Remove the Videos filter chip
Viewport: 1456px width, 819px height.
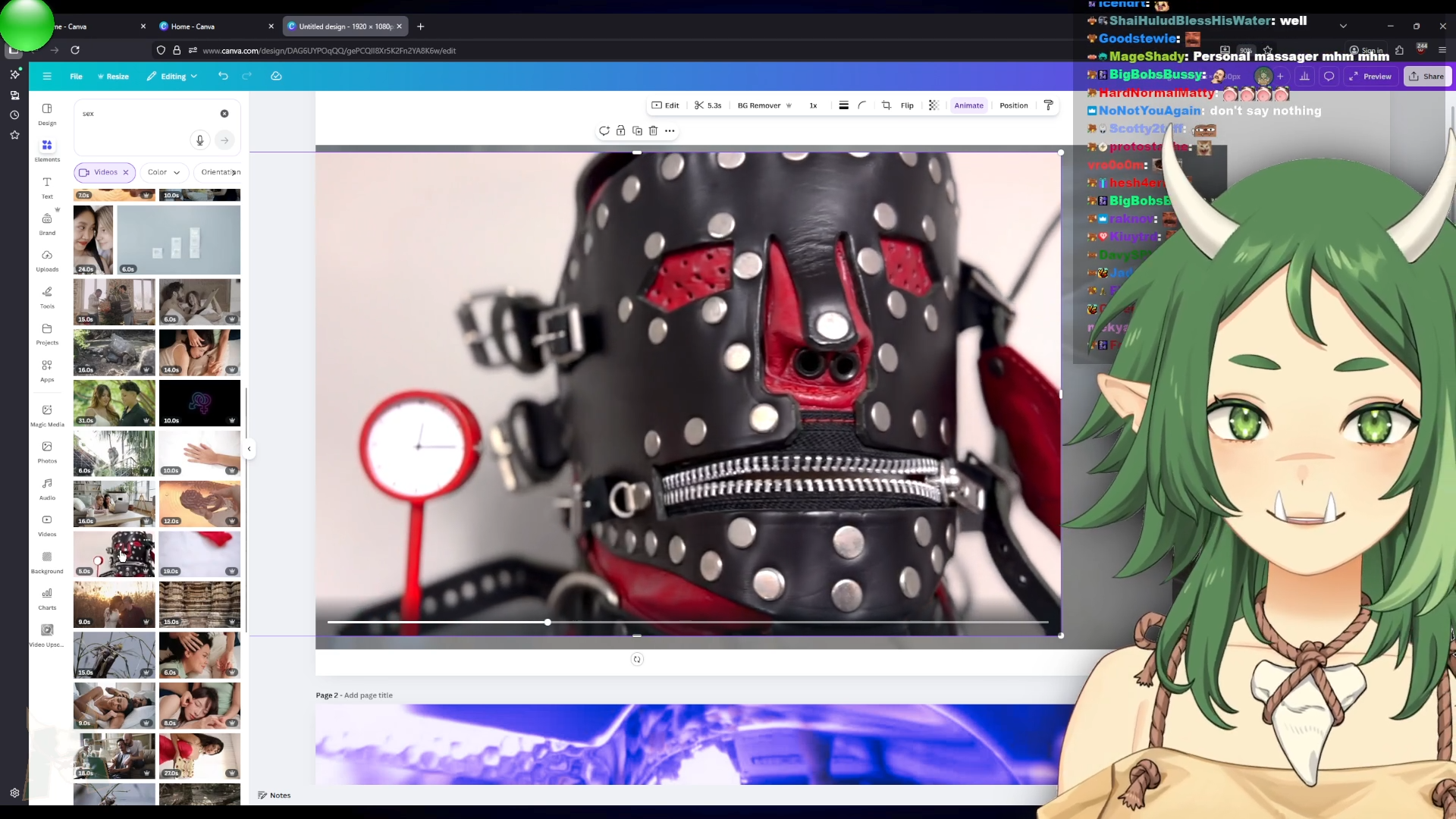pos(126,172)
